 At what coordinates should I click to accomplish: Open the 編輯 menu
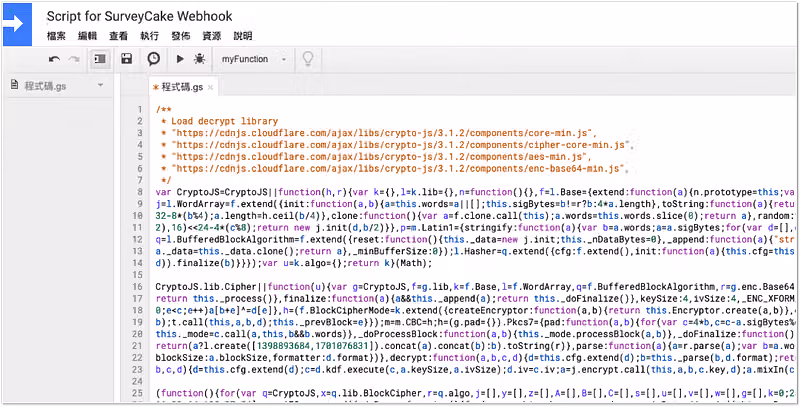(87, 36)
